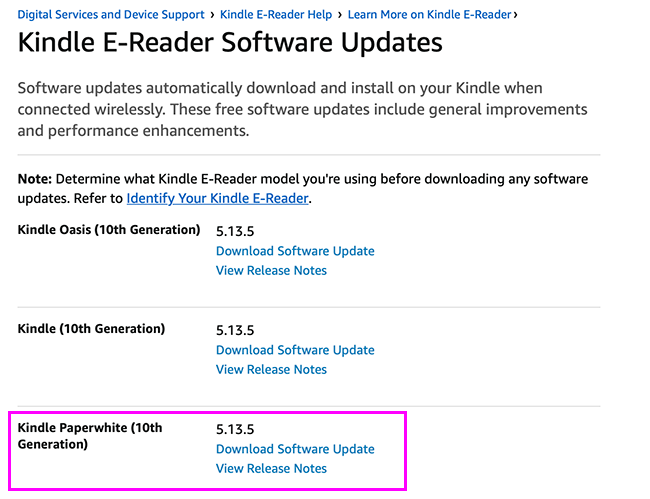View Release Notes for Kindle Oasis
This screenshot has width=650, height=499.
(271, 270)
